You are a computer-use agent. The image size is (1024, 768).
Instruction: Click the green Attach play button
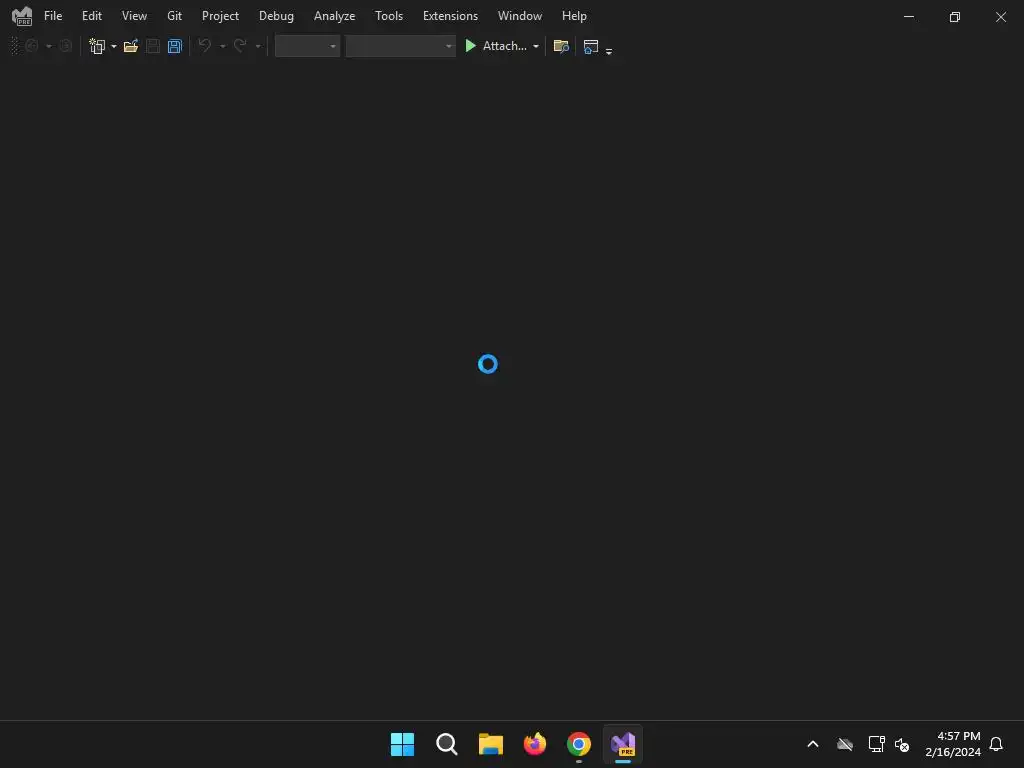tap(470, 46)
